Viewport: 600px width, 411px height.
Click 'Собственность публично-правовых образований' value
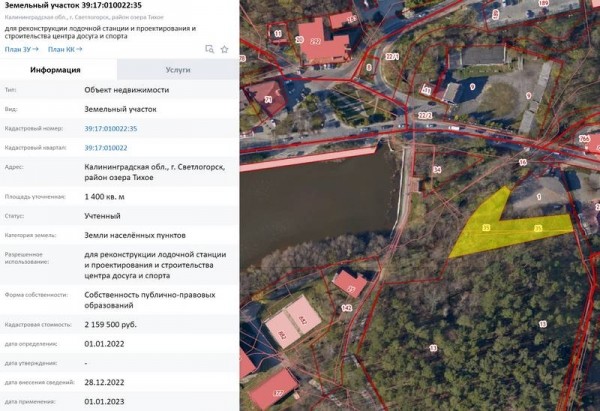pos(150,300)
